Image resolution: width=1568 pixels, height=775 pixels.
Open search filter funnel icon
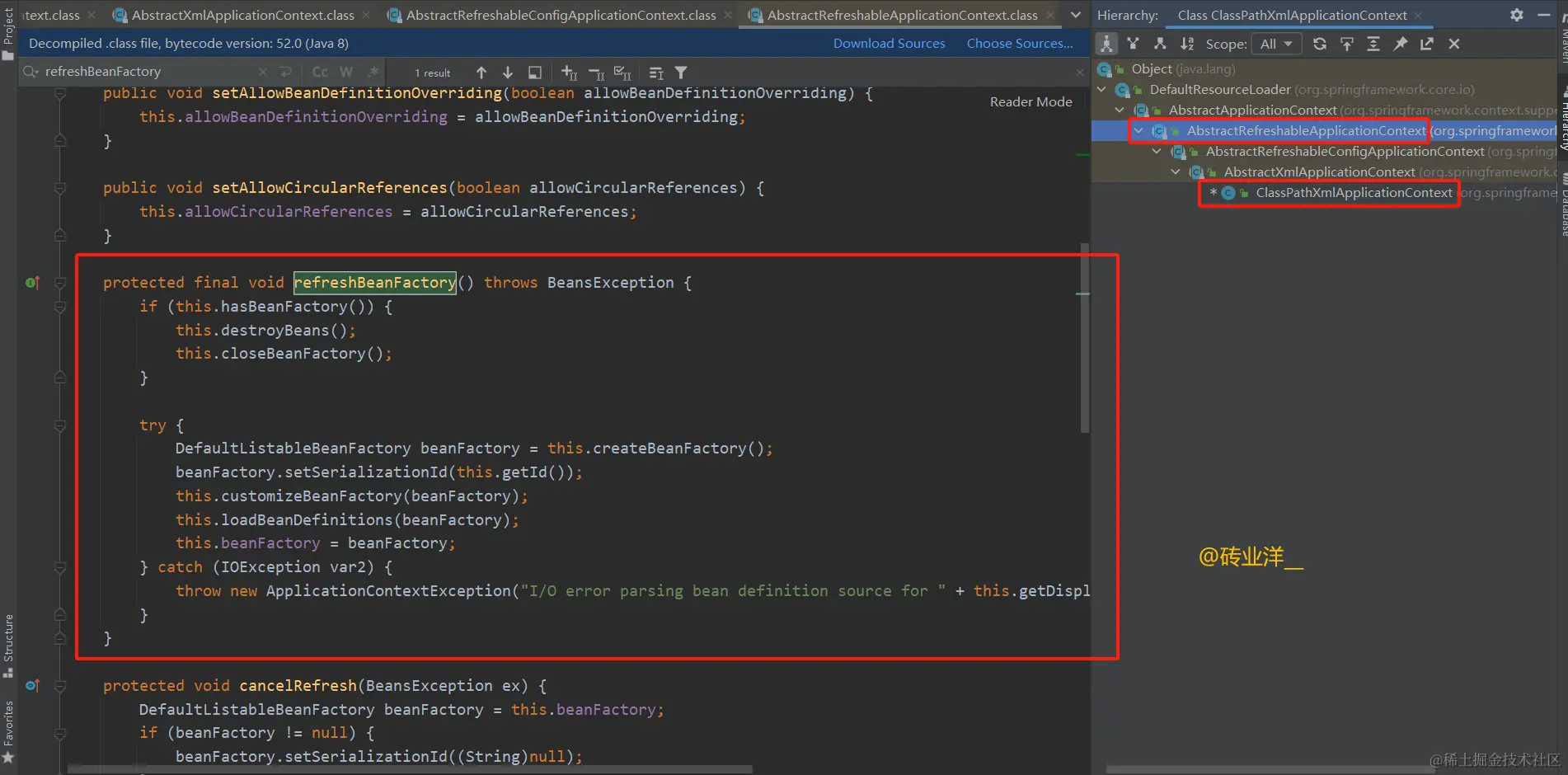click(x=681, y=73)
